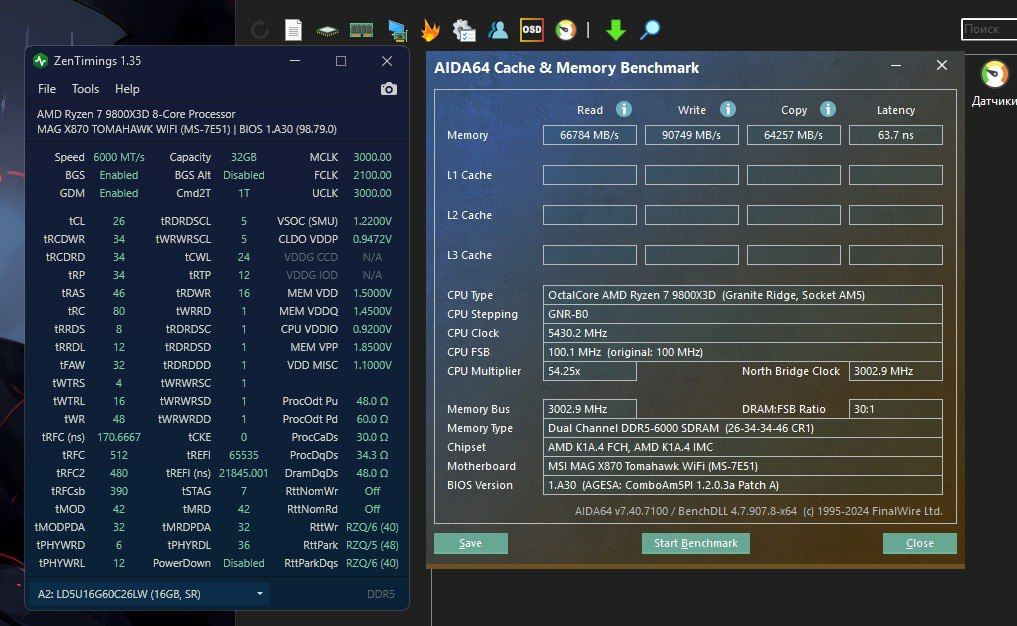This screenshot has height=626, width=1017.
Task: Minimize the AIDA64 benchmark window
Action: click(896, 66)
